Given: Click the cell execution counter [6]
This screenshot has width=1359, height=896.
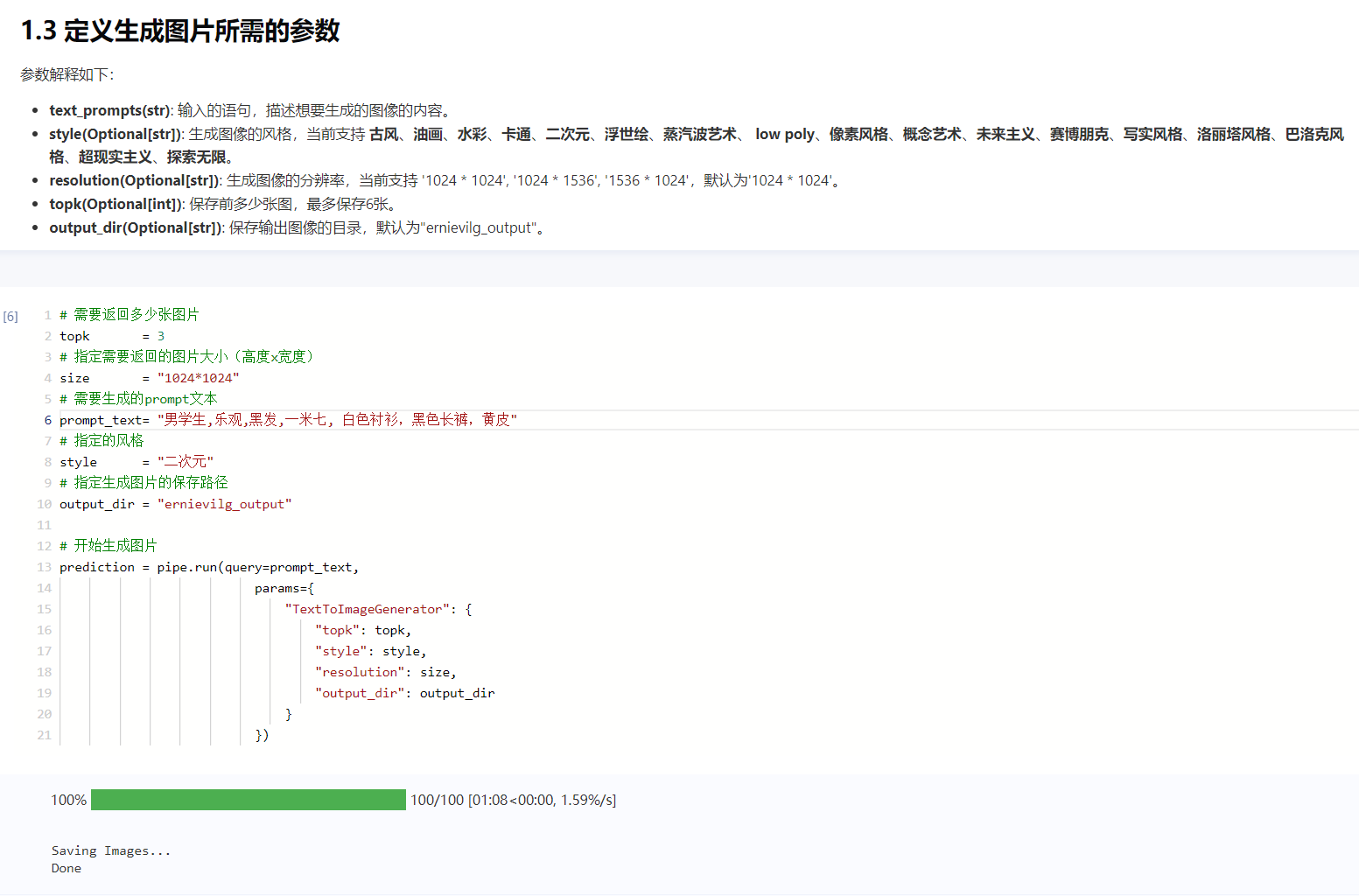Looking at the screenshot, I should (11, 317).
